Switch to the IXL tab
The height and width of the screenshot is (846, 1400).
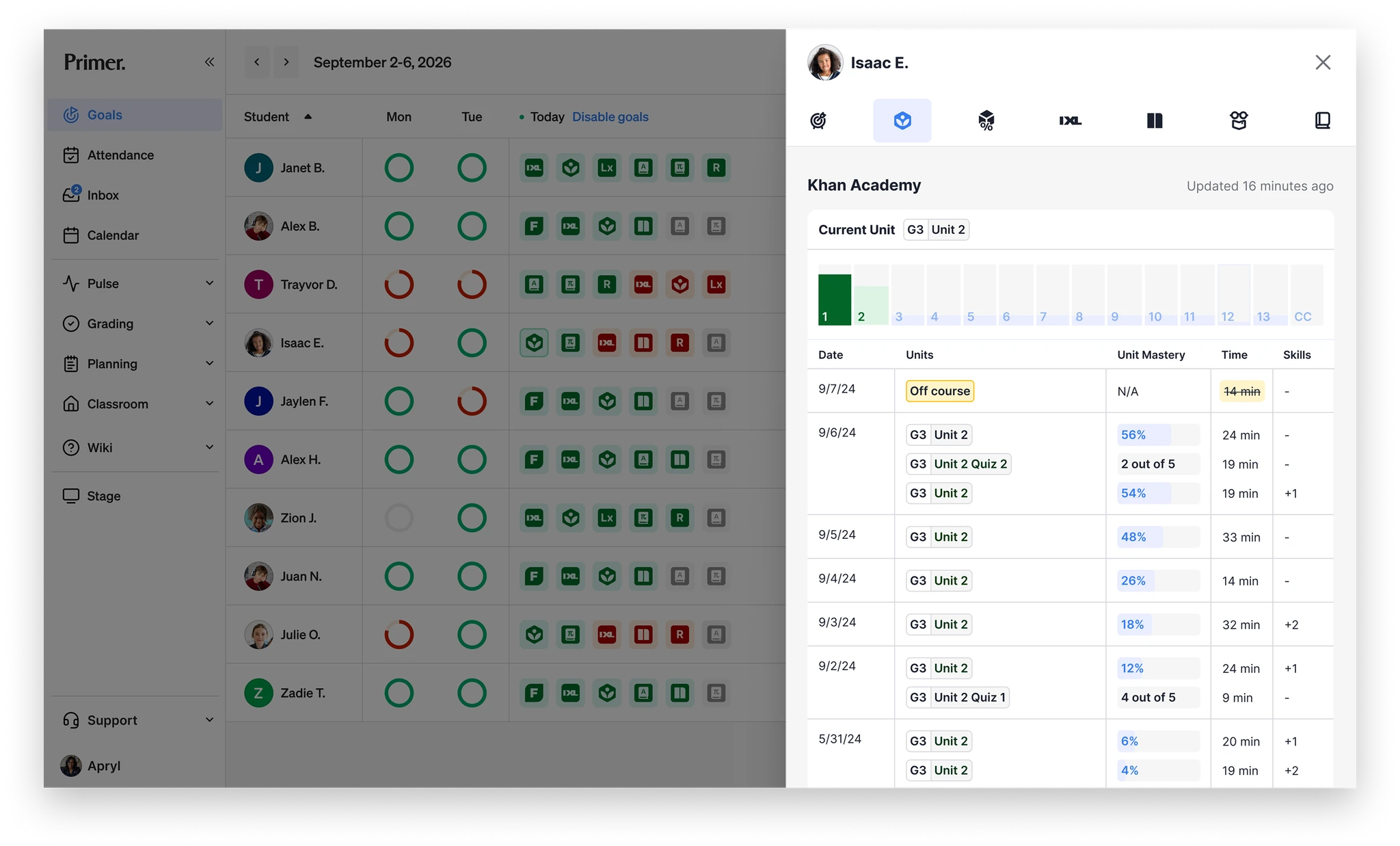coord(1071,120)
